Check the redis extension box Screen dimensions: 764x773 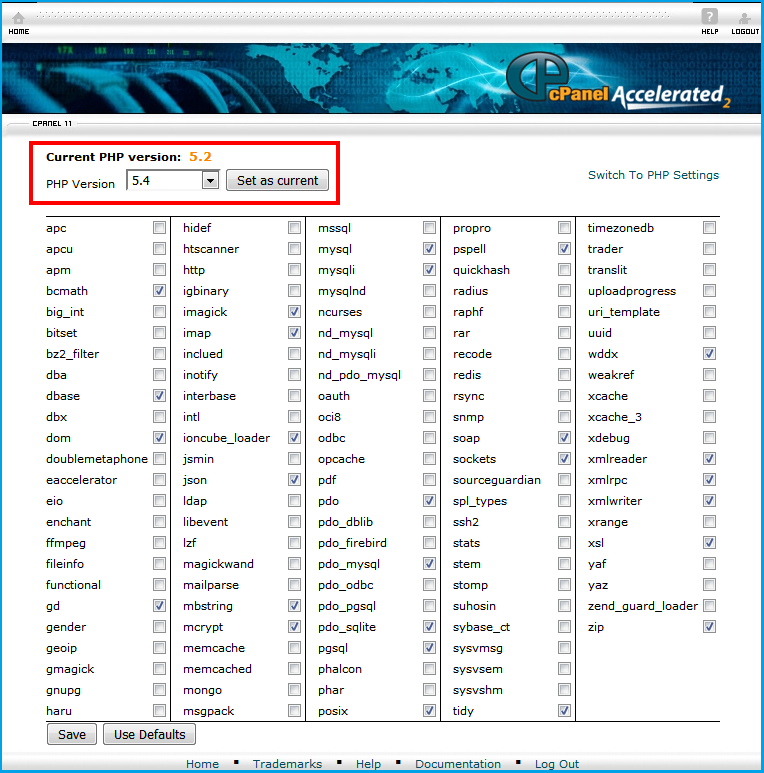564,375
